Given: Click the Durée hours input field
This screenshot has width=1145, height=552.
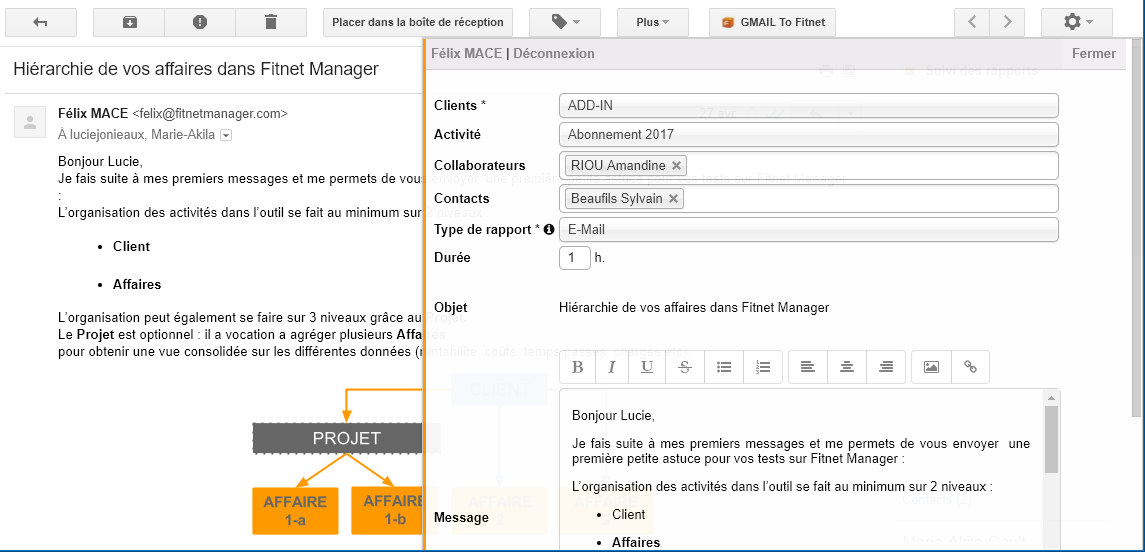Looking at the screenshot, I should (574, 258).
